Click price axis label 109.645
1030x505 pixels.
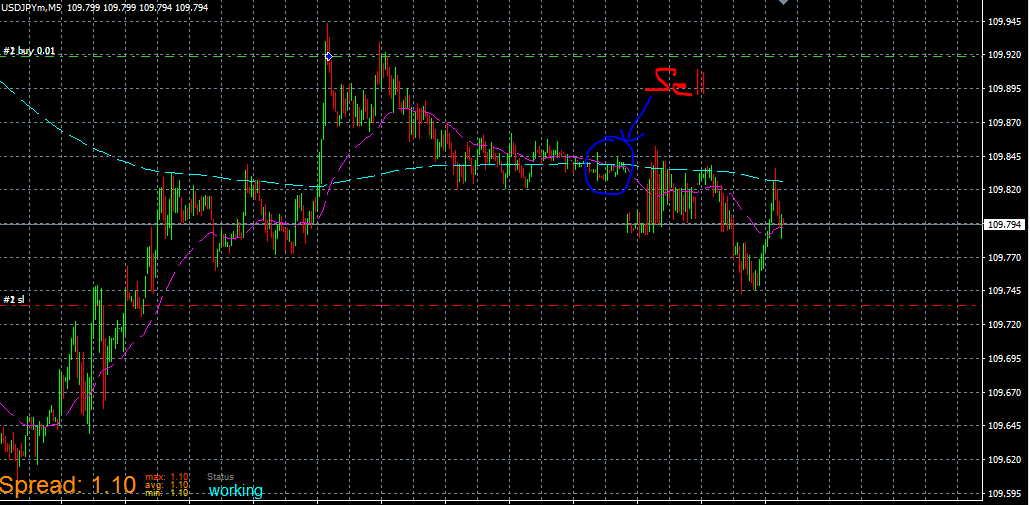click(1004, 426)
